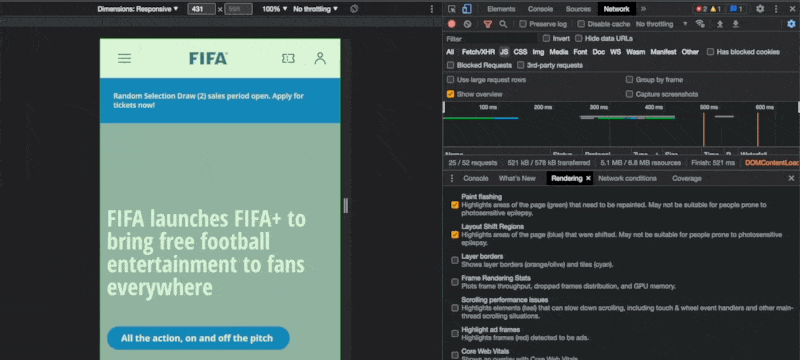
Task: Click the FIFA logo
Action: (x=208, y=59)
